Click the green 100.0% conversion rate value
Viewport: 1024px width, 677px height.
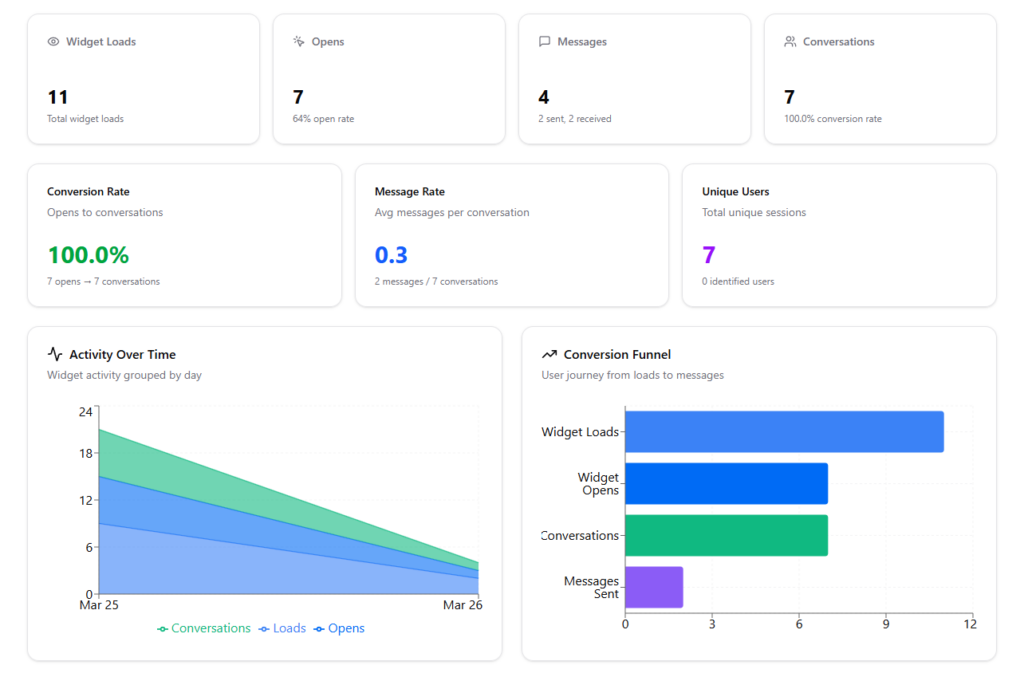[x=88, y=255]
